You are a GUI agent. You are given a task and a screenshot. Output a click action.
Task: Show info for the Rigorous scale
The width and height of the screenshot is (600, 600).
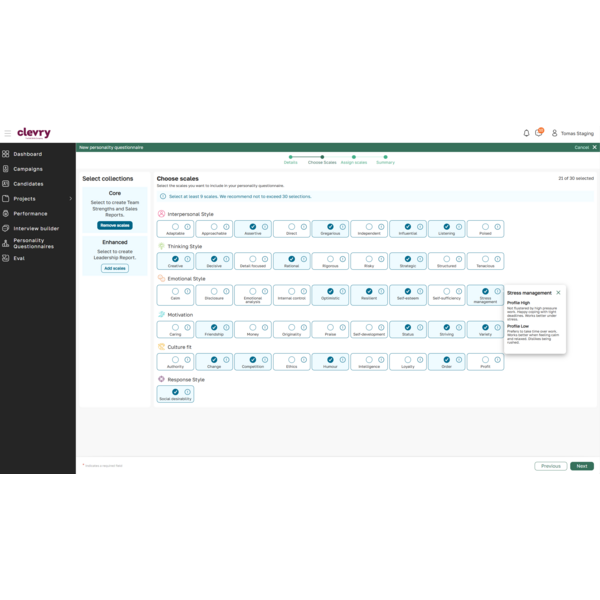pyautogui.click(x=342, y=259)
